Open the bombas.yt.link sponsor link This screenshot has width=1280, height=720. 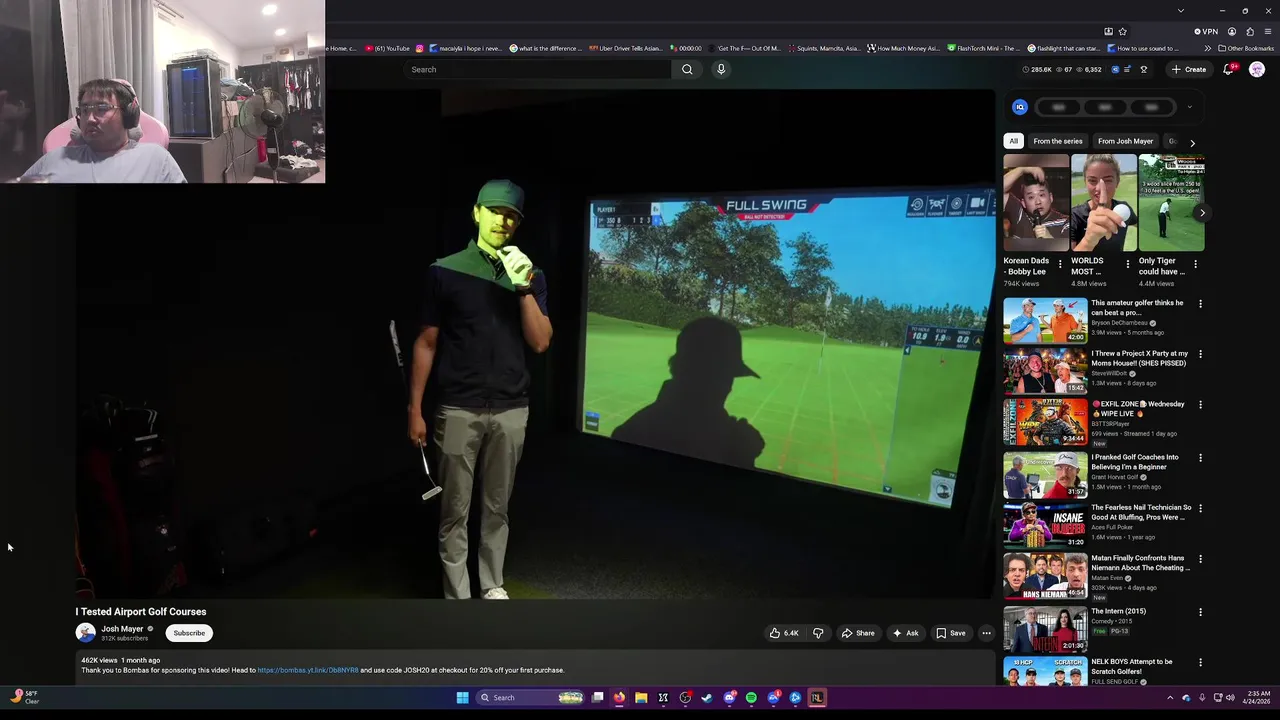[x=308, y=670]
